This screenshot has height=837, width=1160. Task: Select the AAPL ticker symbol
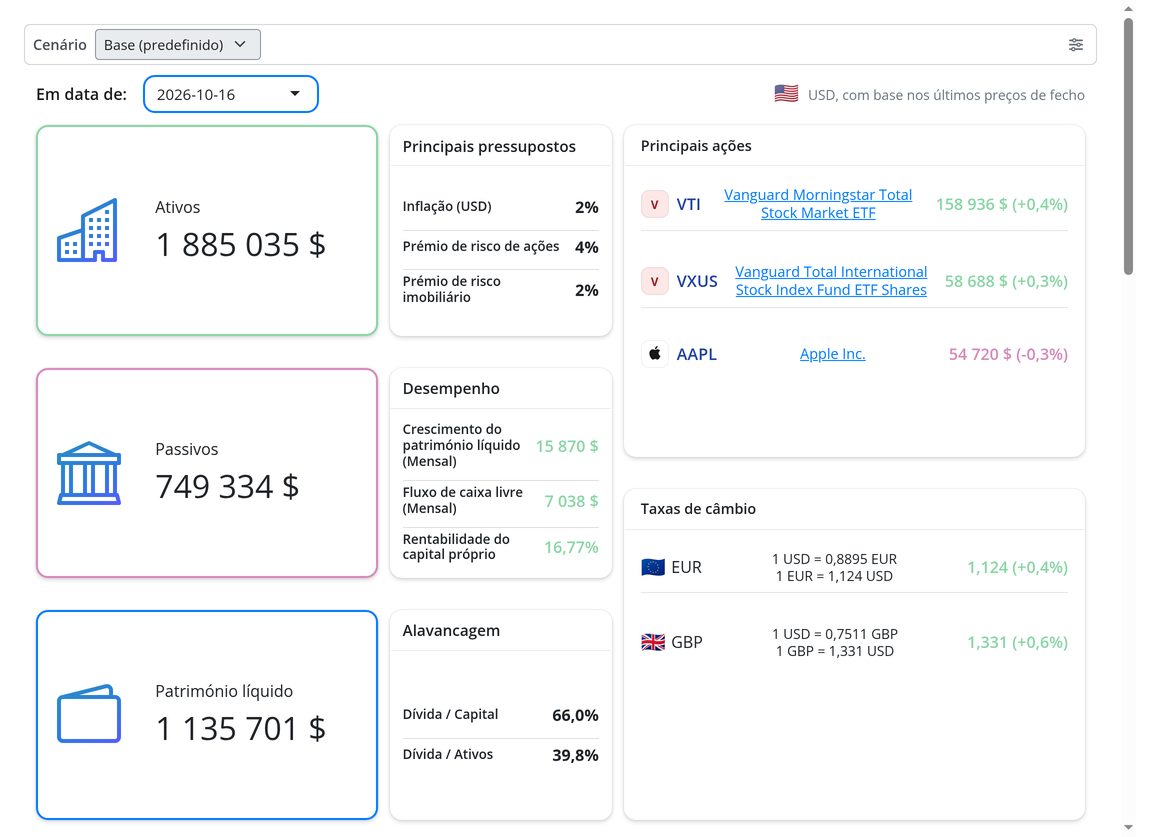tap(696, 354)
